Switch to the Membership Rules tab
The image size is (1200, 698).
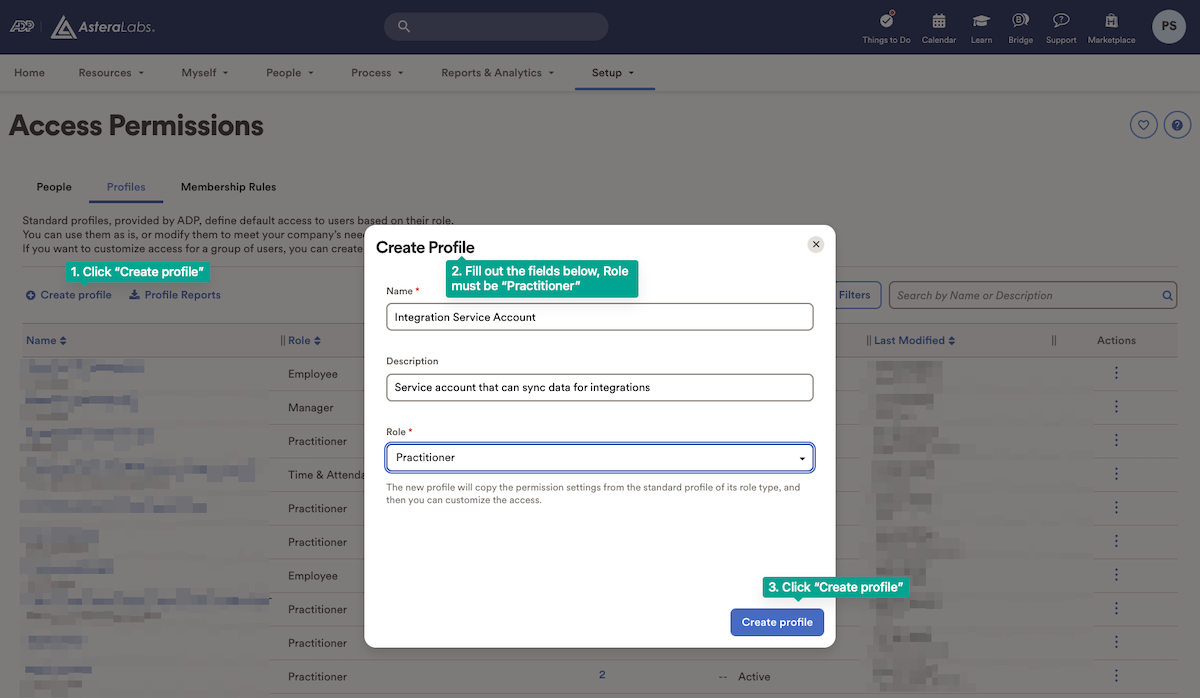point(228,187)
